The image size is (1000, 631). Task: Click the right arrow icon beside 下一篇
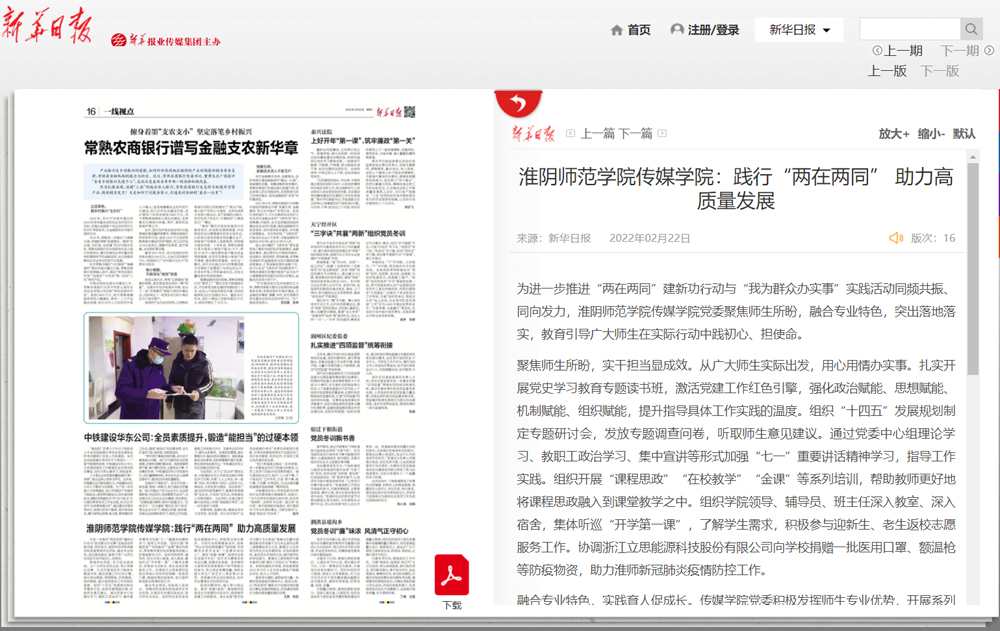tap(662, 133)
